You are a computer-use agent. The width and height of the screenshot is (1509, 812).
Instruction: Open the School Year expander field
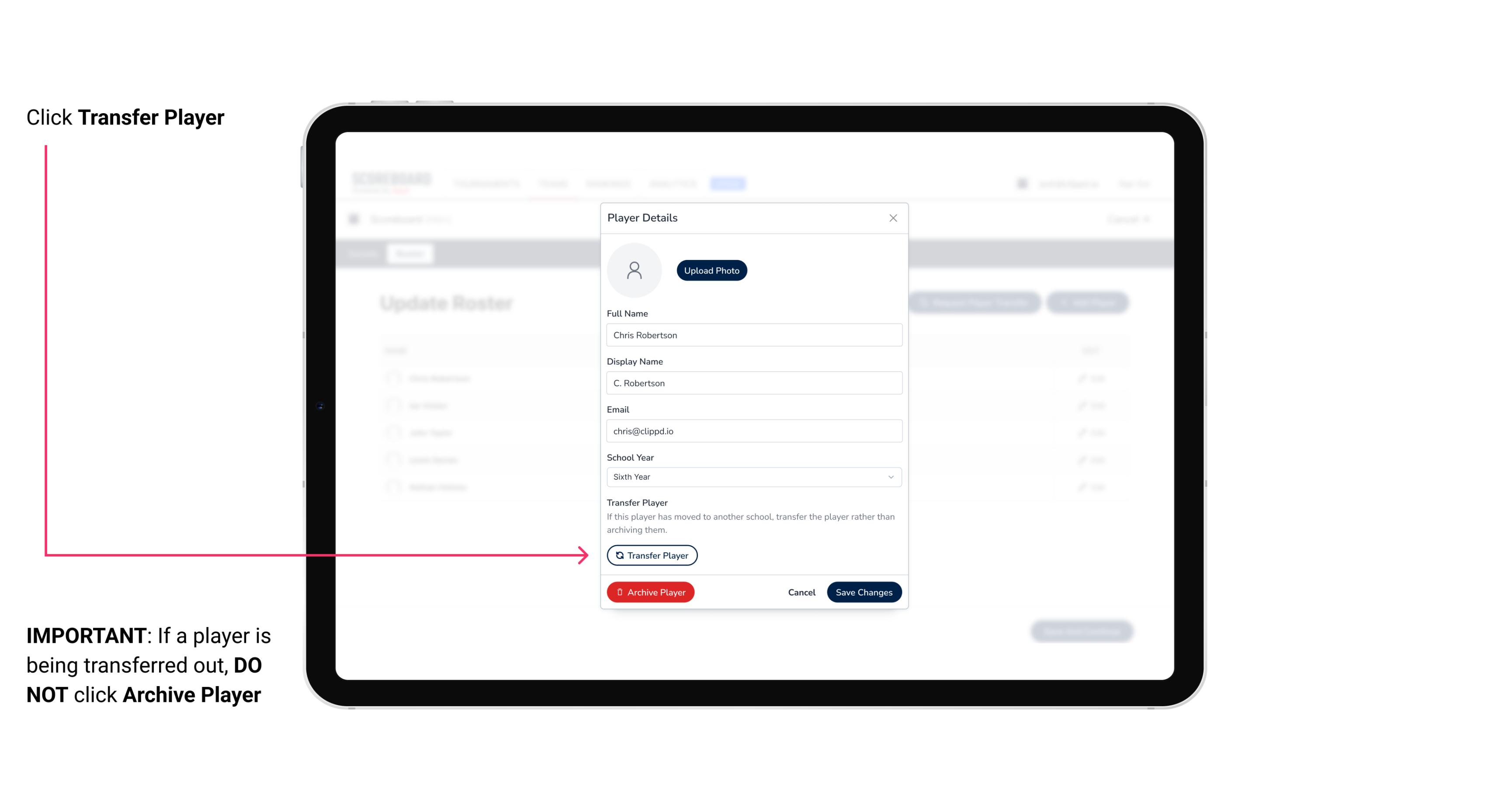pyautogui.click(x=890, y=476)
